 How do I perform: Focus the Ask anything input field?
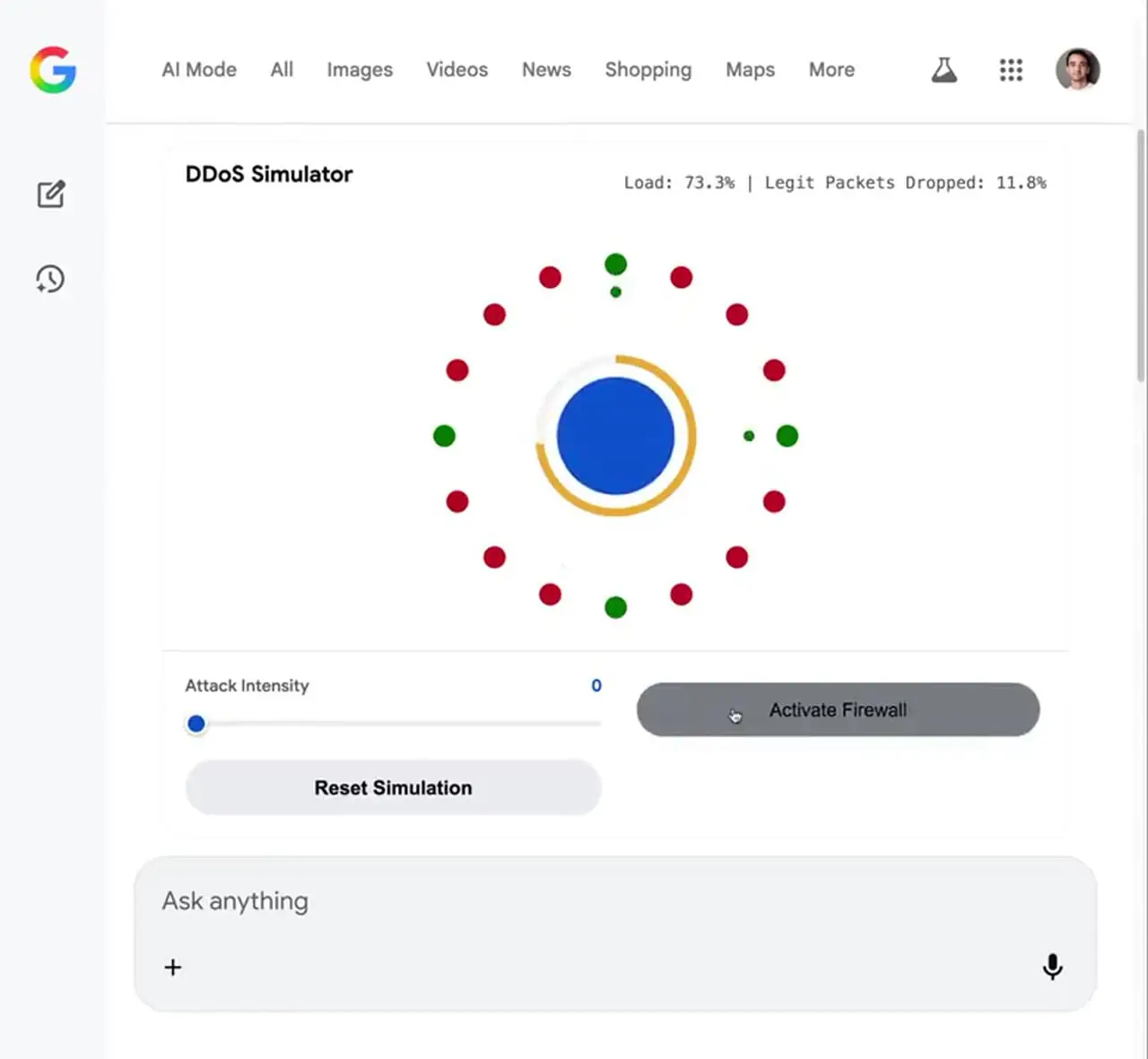tap(592, 901)
